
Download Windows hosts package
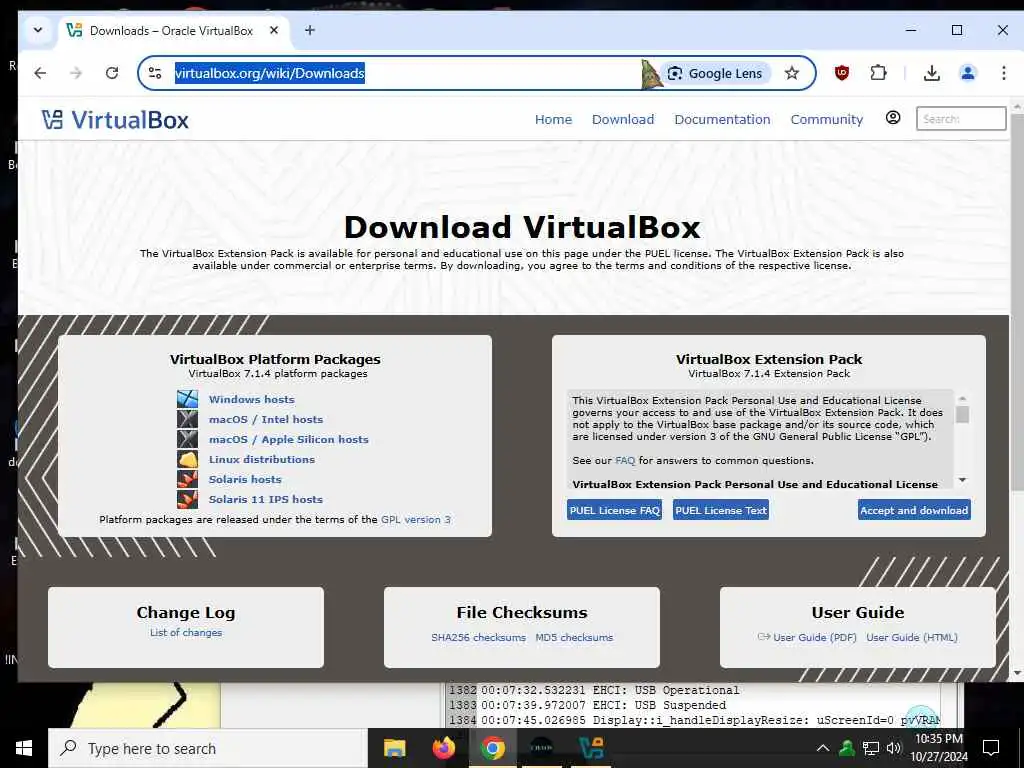(x=251, y=399)
